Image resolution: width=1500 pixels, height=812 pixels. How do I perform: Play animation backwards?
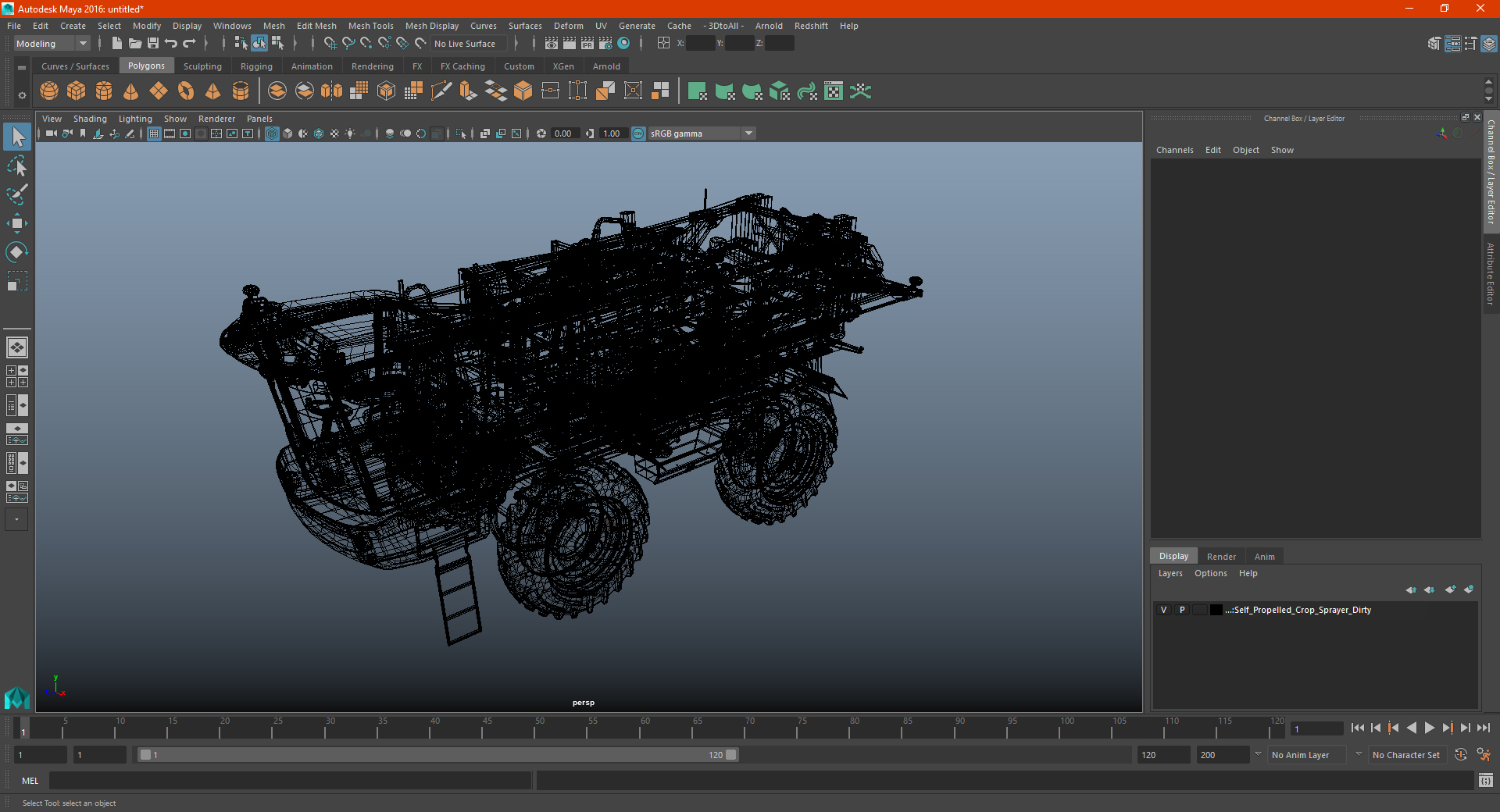coord(1412,728)
